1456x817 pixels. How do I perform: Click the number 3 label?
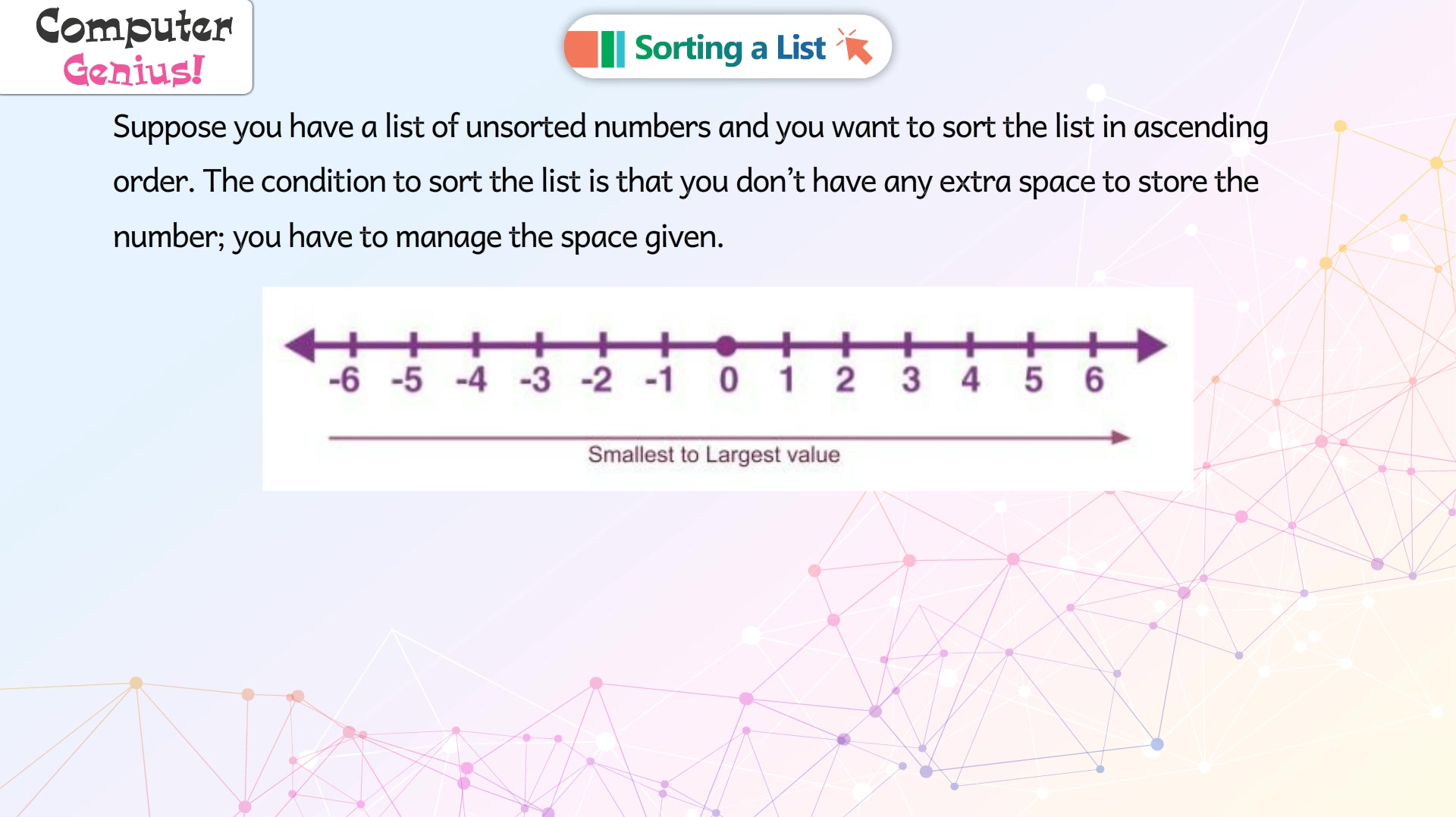(x=911, y=380)
